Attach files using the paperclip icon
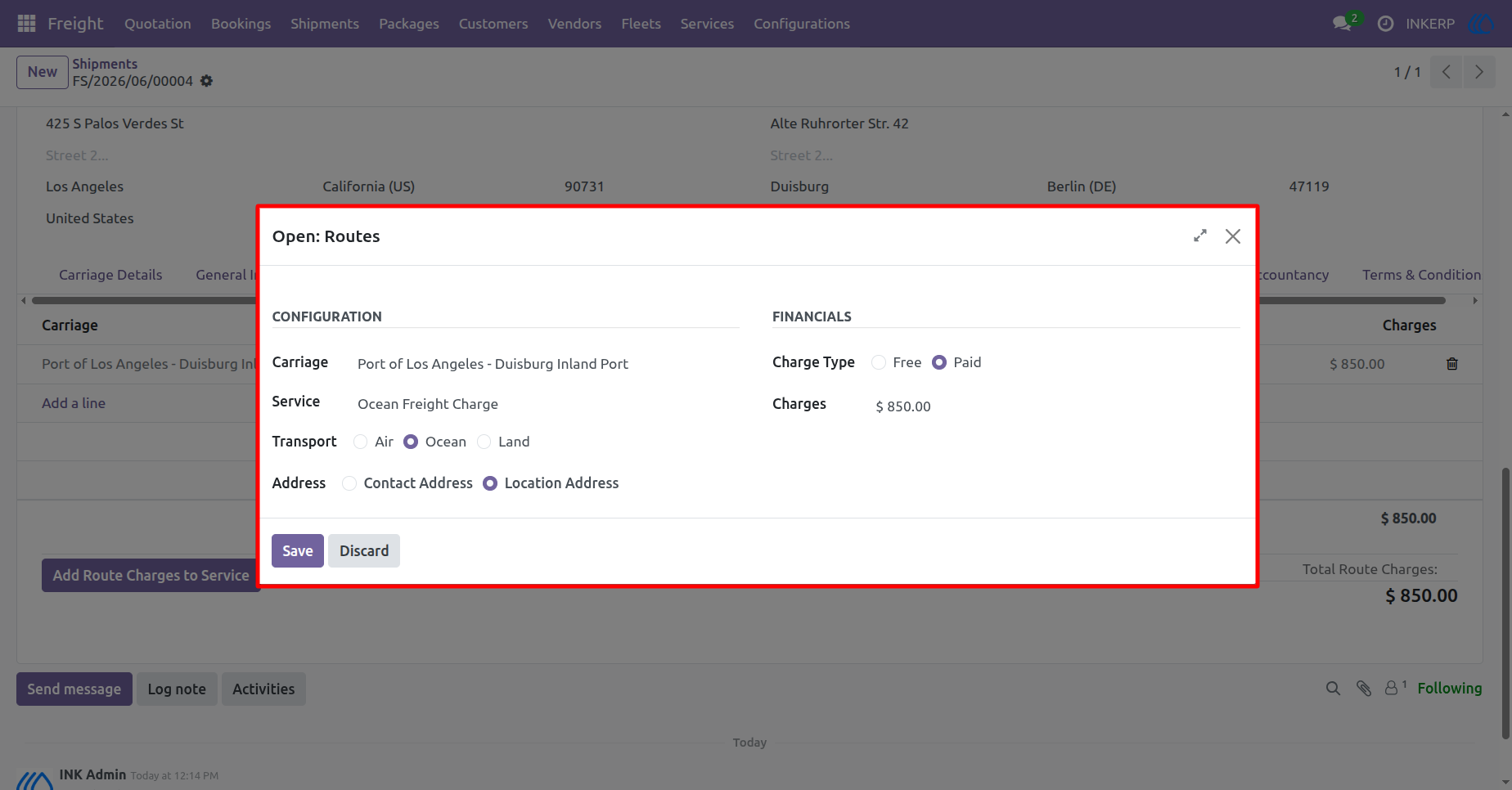1512x790 pixels. [x=1363, y=689]
